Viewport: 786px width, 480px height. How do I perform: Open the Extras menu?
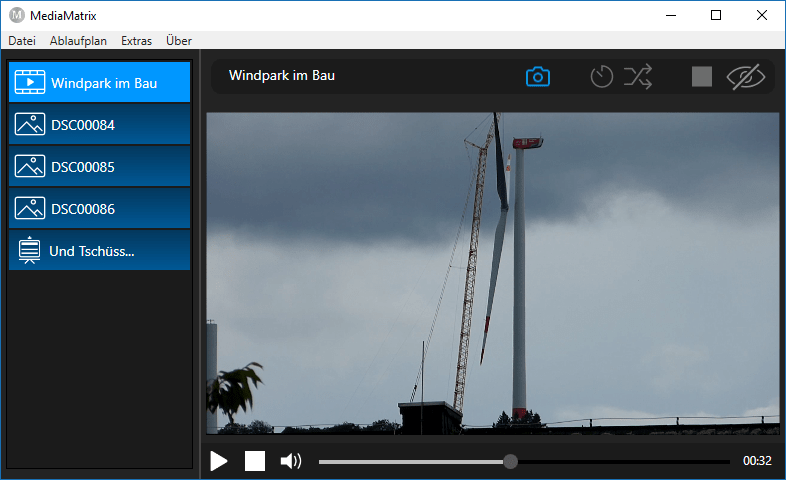pos(136,41)
